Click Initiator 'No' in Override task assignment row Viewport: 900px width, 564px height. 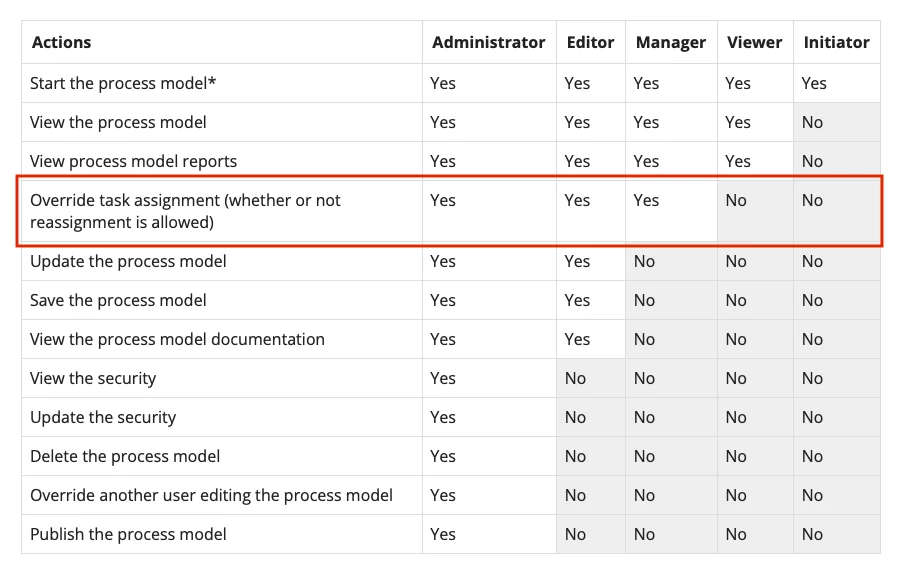pyautogui.click(x=812, y=200)
